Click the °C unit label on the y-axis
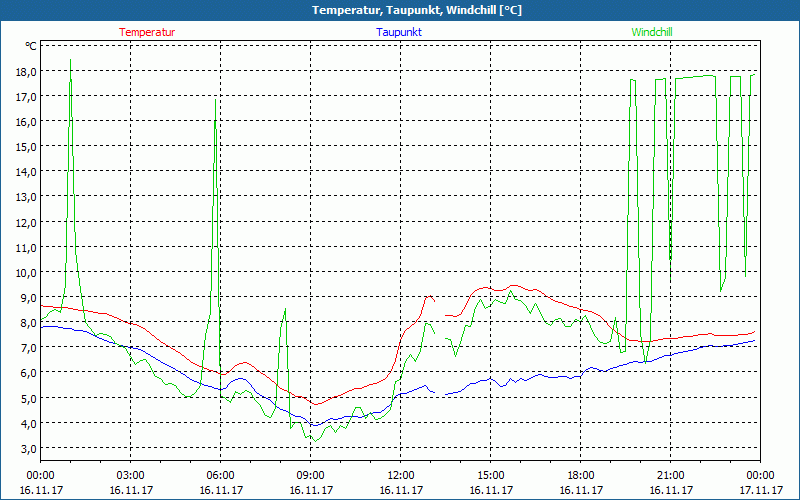 point(30,46)
